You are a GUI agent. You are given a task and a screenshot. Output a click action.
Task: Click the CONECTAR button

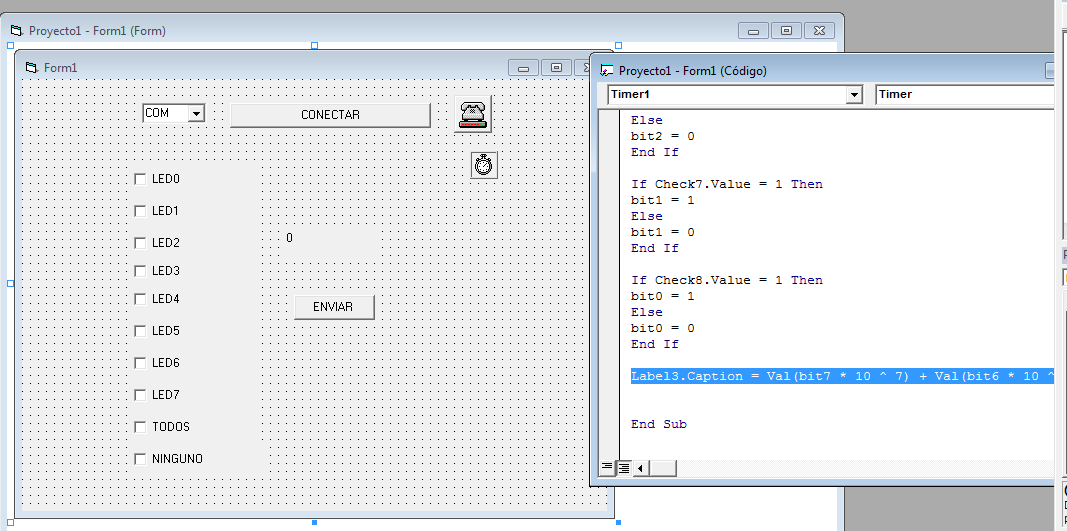330,115
